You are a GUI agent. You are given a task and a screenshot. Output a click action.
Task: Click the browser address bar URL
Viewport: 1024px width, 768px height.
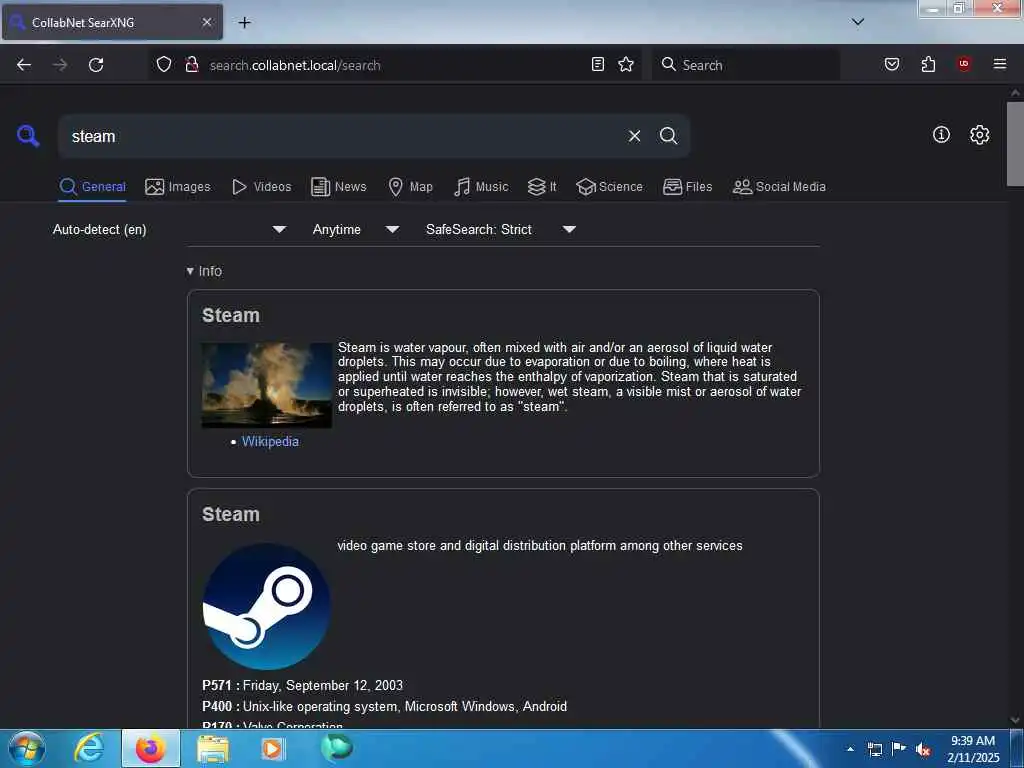(x=295, y=65)
